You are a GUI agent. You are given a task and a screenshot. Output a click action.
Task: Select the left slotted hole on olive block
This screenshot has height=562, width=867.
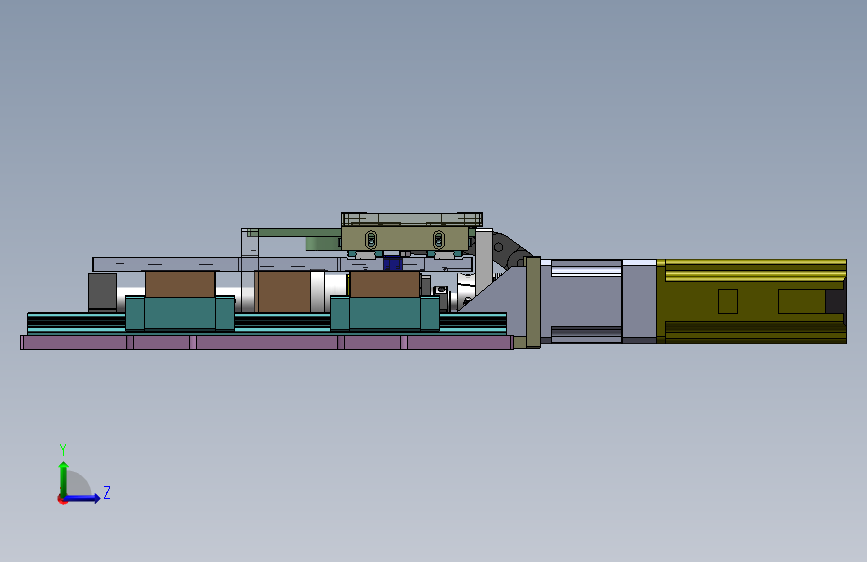click(x=371, y=240)
